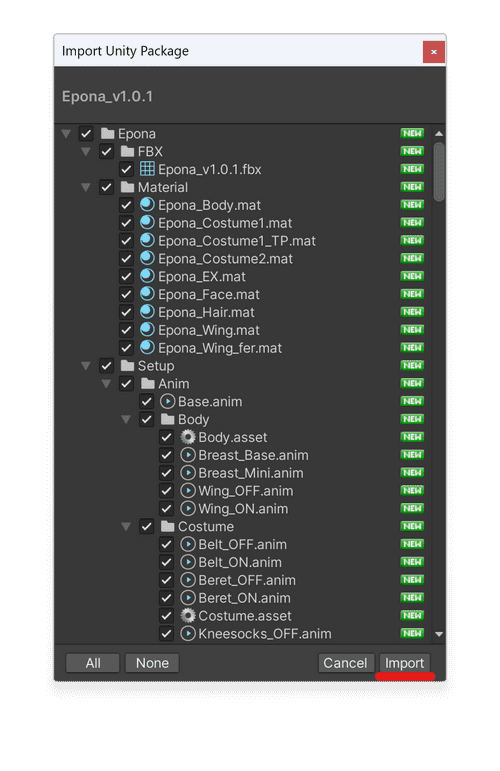Click the Setup folder icon
Screen dimensions: 500x771
point(127,366)
